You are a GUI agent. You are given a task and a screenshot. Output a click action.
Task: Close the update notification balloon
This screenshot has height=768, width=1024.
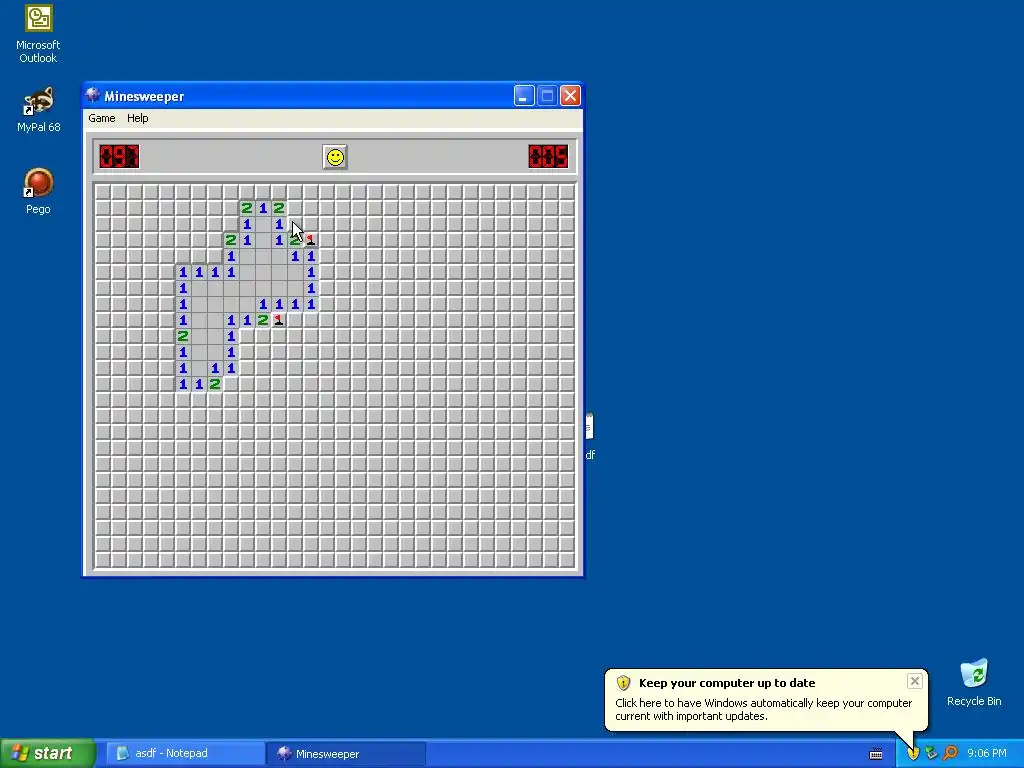914,681
